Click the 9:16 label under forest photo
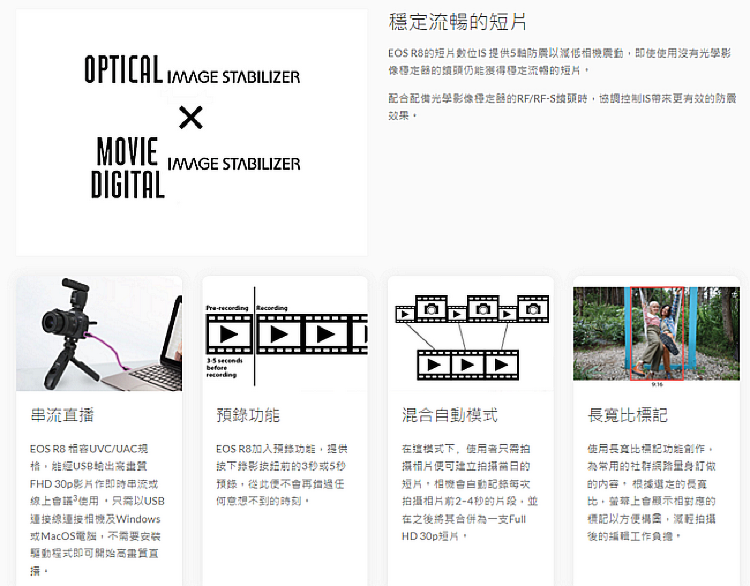 657,385
